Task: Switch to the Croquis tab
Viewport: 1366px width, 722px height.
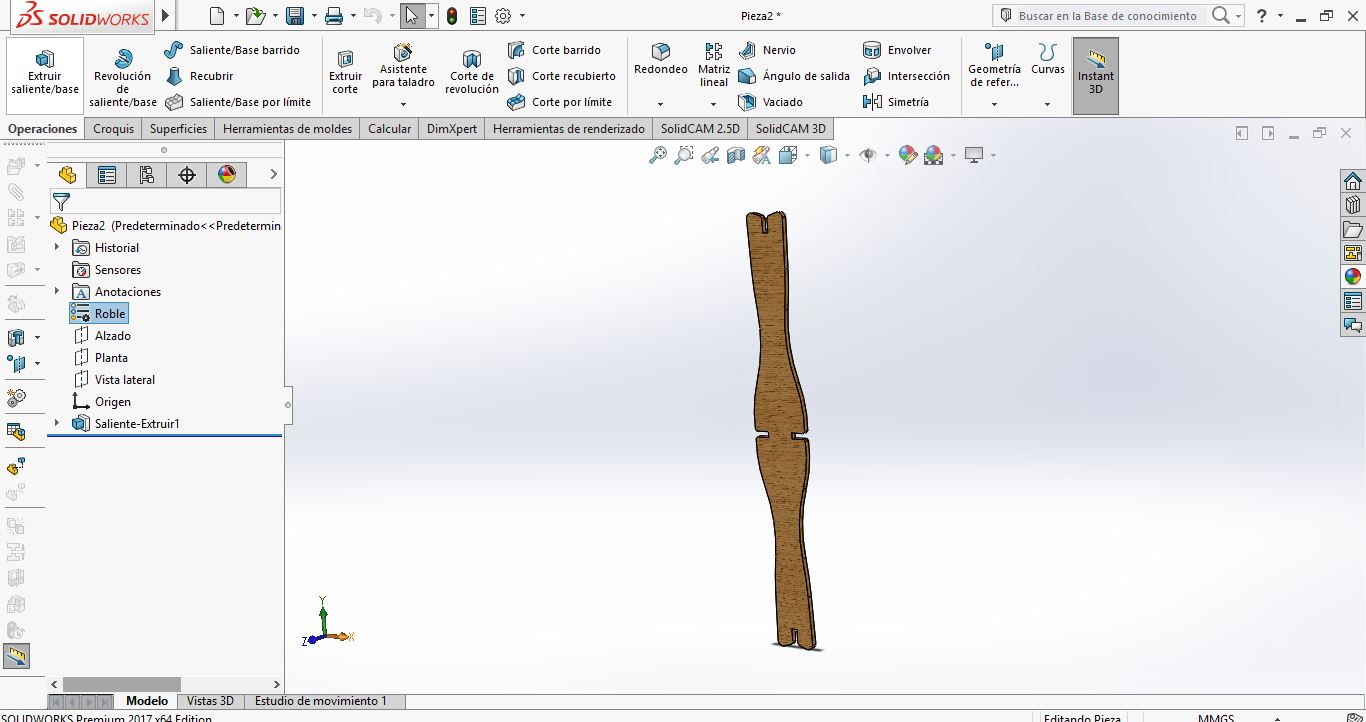Action: tap(114, 129)
